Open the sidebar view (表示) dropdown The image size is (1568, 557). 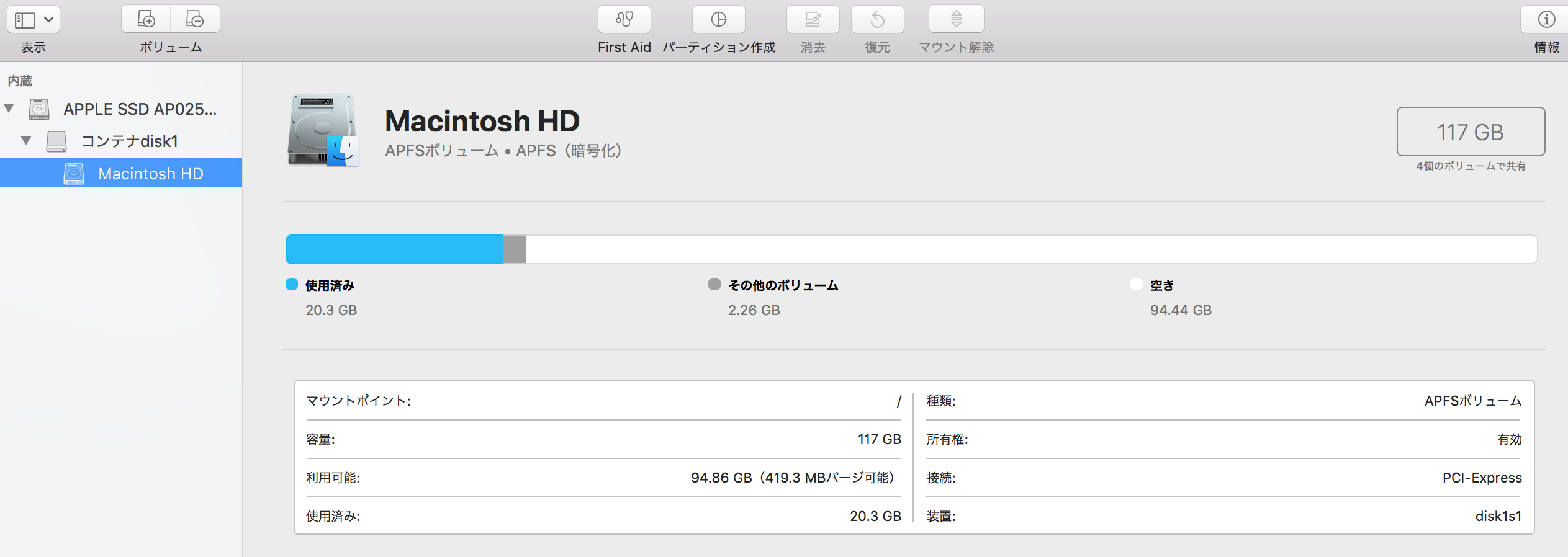pyautogui.click(x=34, y=20)
